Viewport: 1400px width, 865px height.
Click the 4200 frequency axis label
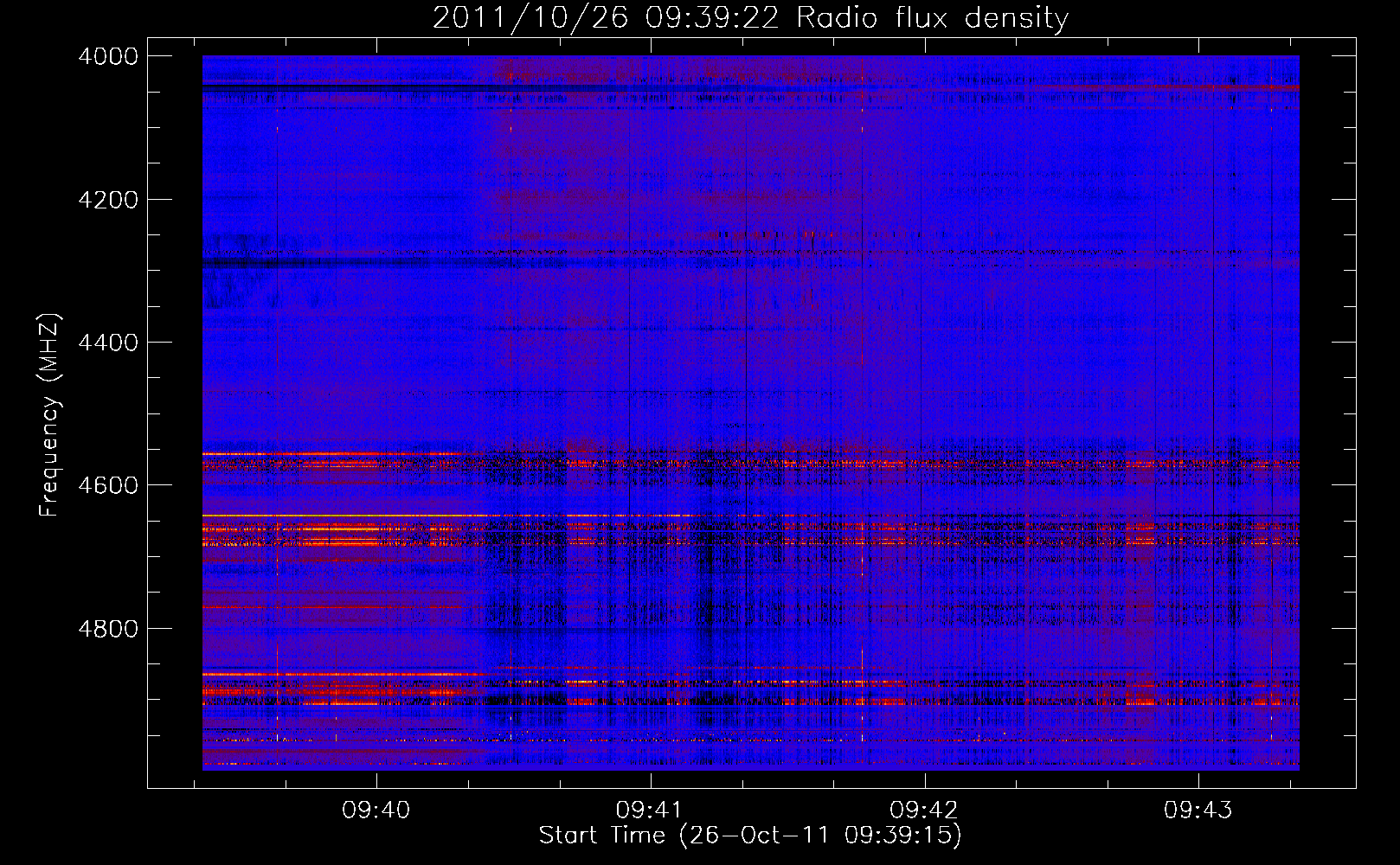click(108, 200)
